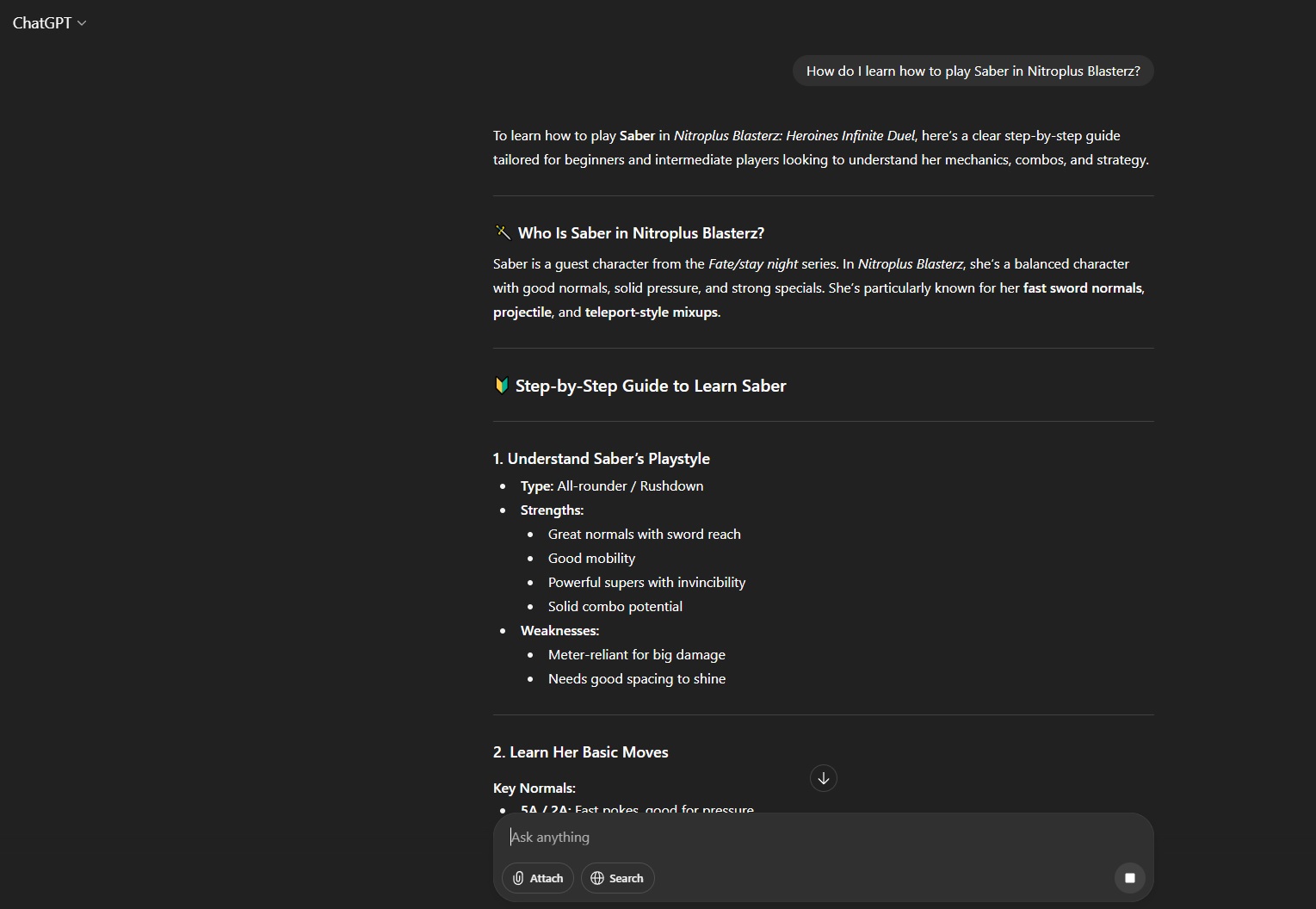Click "Meter-reliant for big damage" bullet
The height and width of the screenshot is (909, 1316).
point(637,655)
